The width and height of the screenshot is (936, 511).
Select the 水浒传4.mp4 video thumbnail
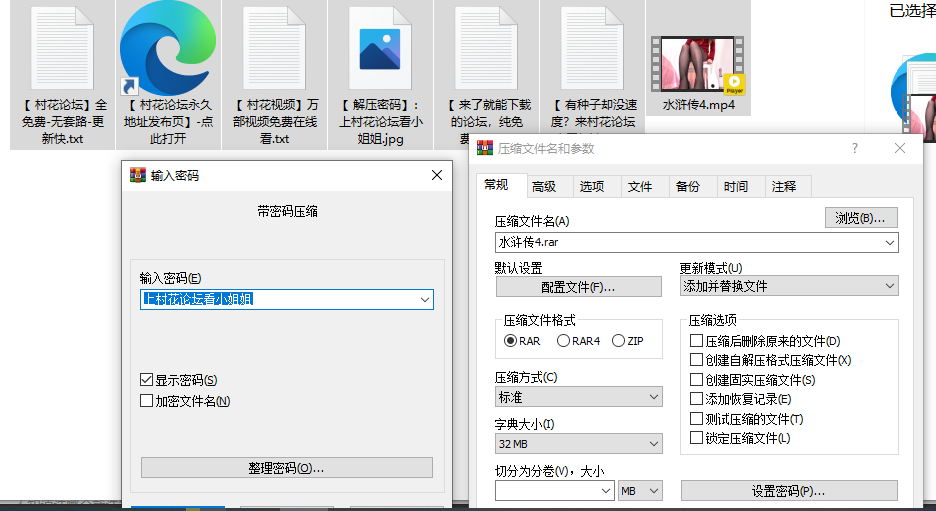(698, 64)
